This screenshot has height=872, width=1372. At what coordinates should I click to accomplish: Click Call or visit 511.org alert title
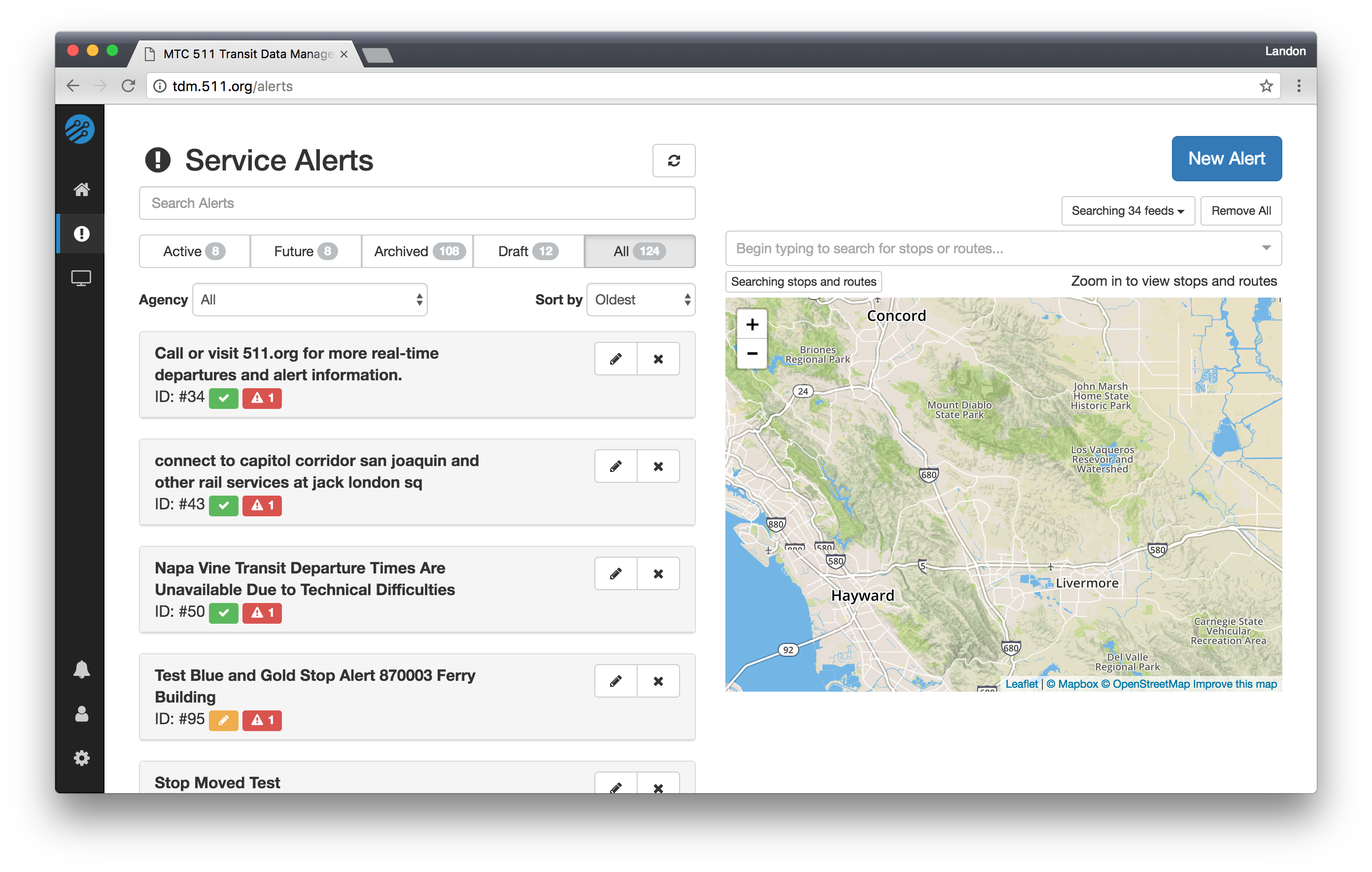[x=296, y=364]
